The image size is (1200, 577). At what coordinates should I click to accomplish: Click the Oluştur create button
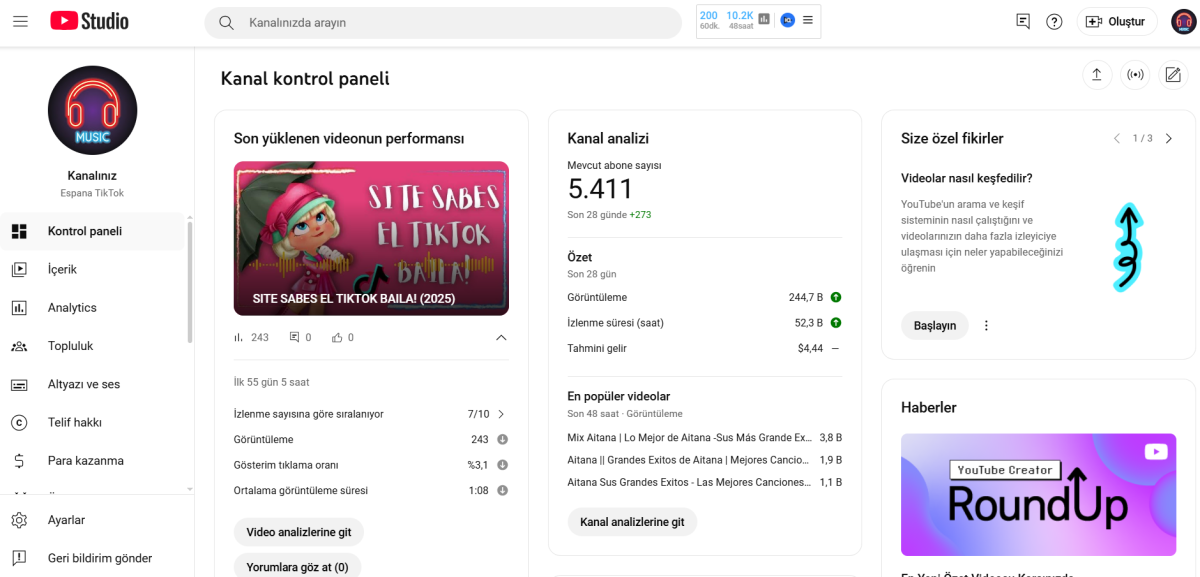pyautogui.click(x=1117, y=21)
